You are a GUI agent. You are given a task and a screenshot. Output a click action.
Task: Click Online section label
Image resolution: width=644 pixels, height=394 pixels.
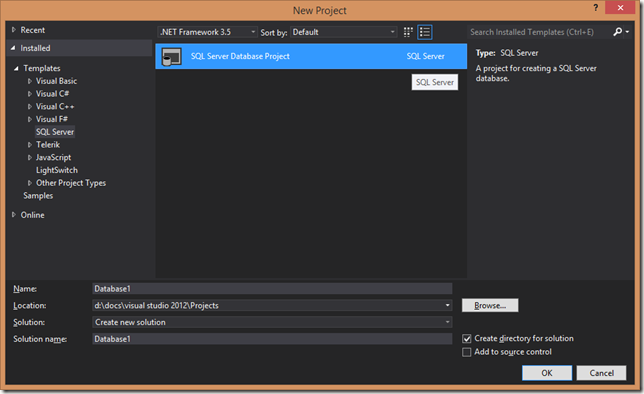pos(32,215)
